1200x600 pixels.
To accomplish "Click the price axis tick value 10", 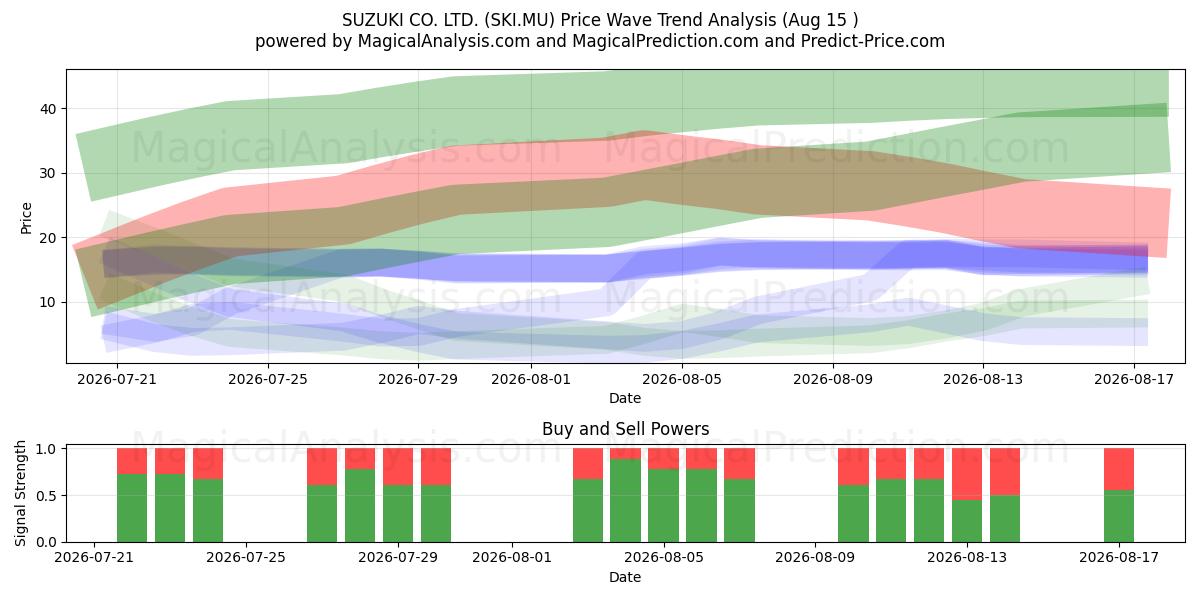I will pos(51,302).
